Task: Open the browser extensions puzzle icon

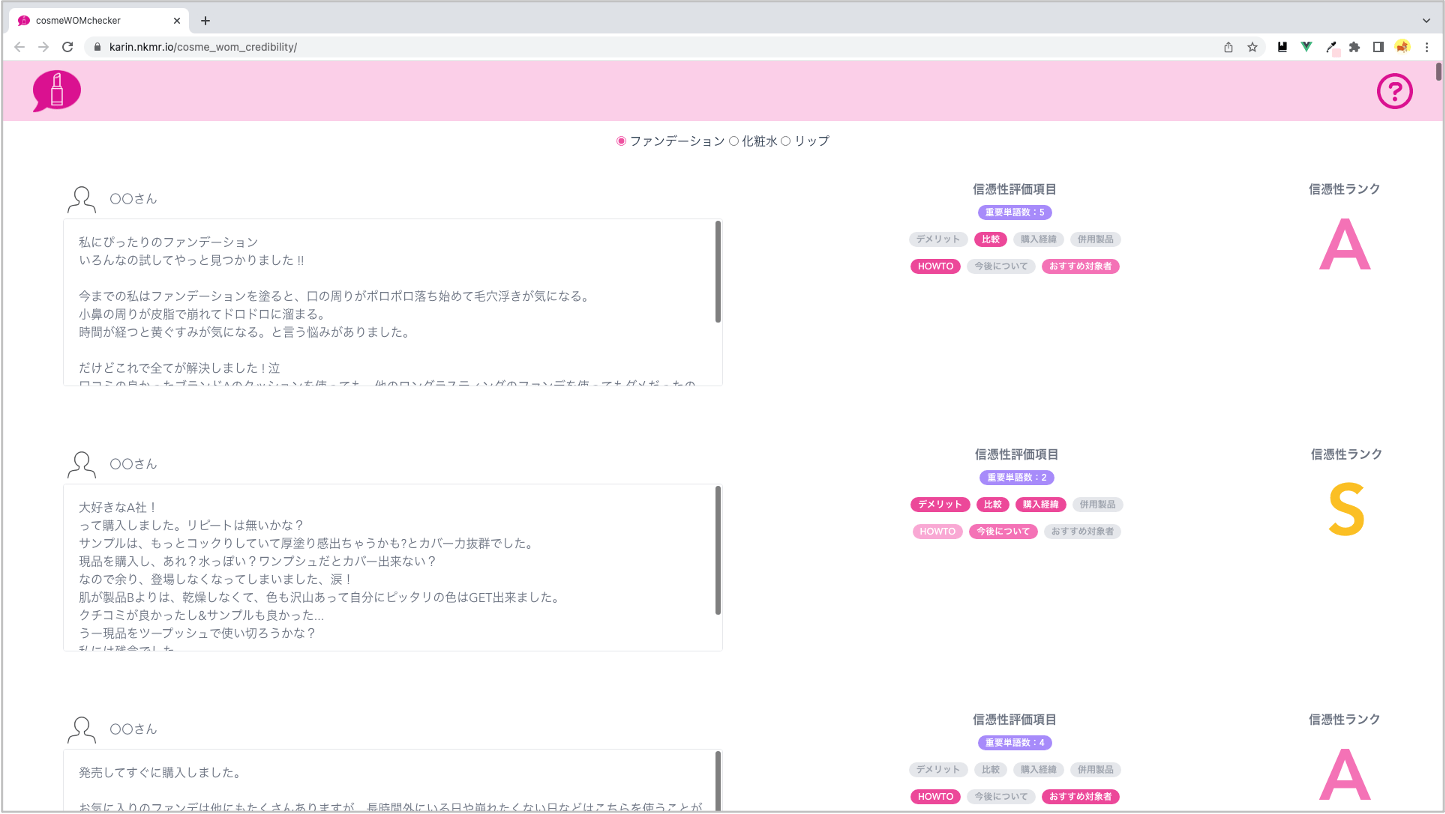Action: tap(1352, 46)
